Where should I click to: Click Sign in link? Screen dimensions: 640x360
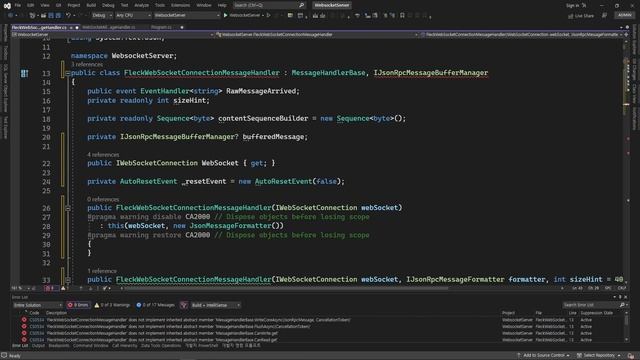[x=573, y=5]
